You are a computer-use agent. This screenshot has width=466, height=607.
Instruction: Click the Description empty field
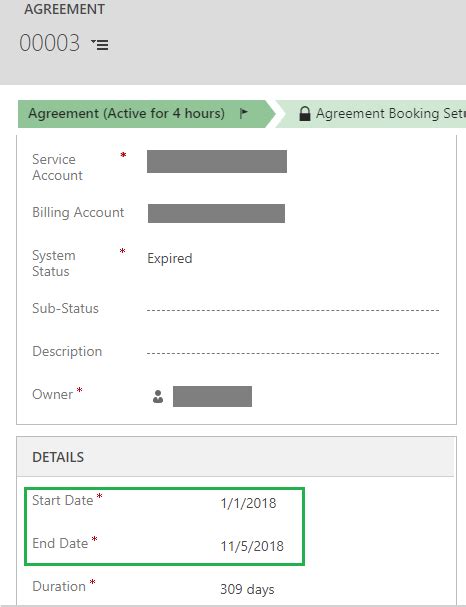pos(293,353)
